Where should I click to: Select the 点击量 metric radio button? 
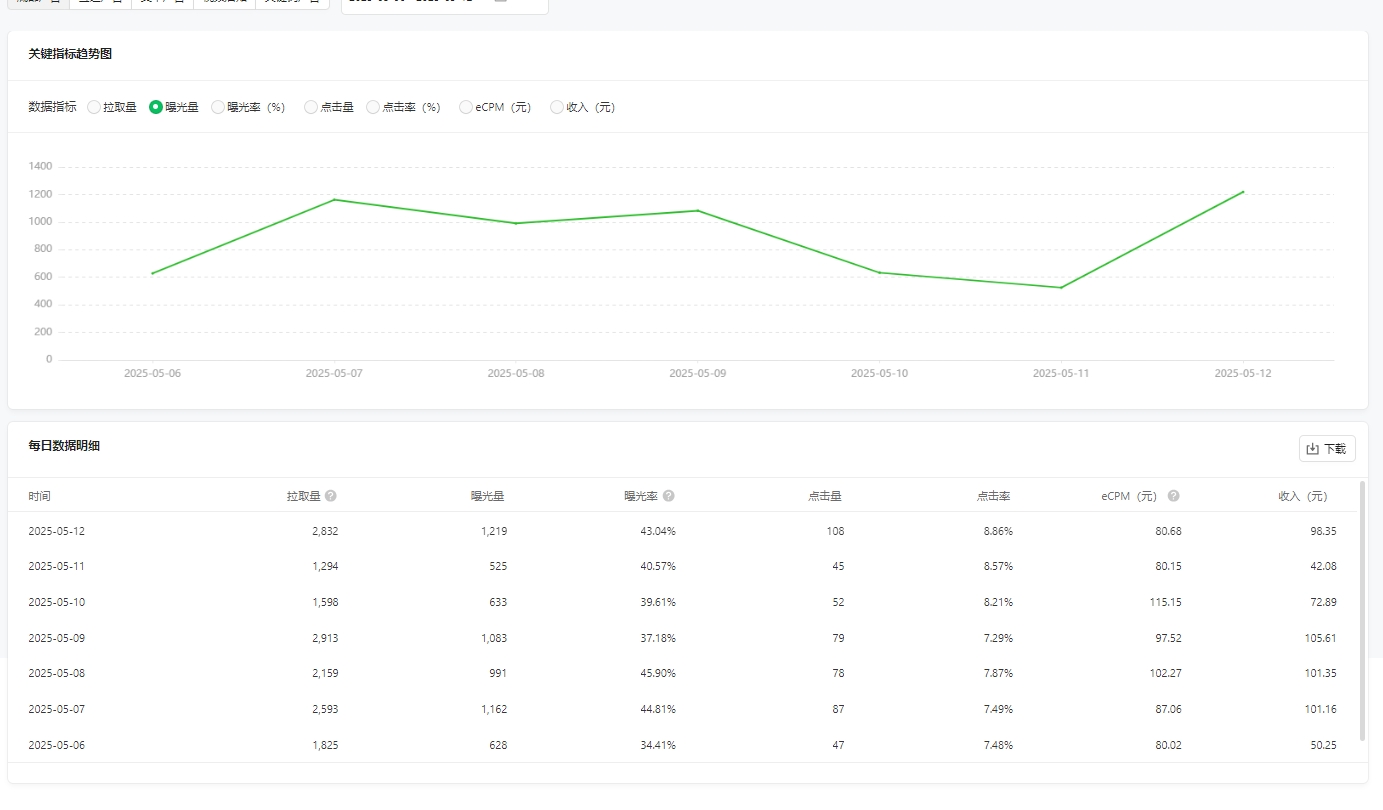coord(311,107)
